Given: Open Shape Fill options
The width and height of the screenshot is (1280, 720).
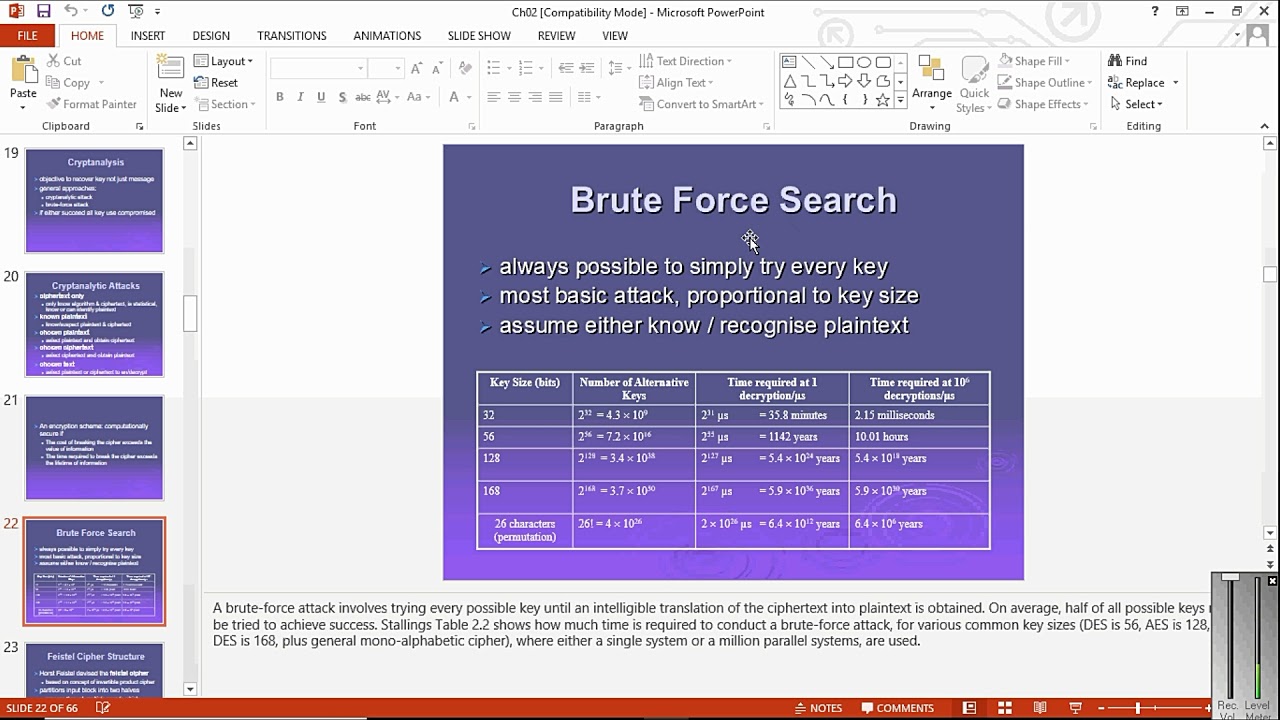Looking at the screenshot, I should pos(1034,61).
